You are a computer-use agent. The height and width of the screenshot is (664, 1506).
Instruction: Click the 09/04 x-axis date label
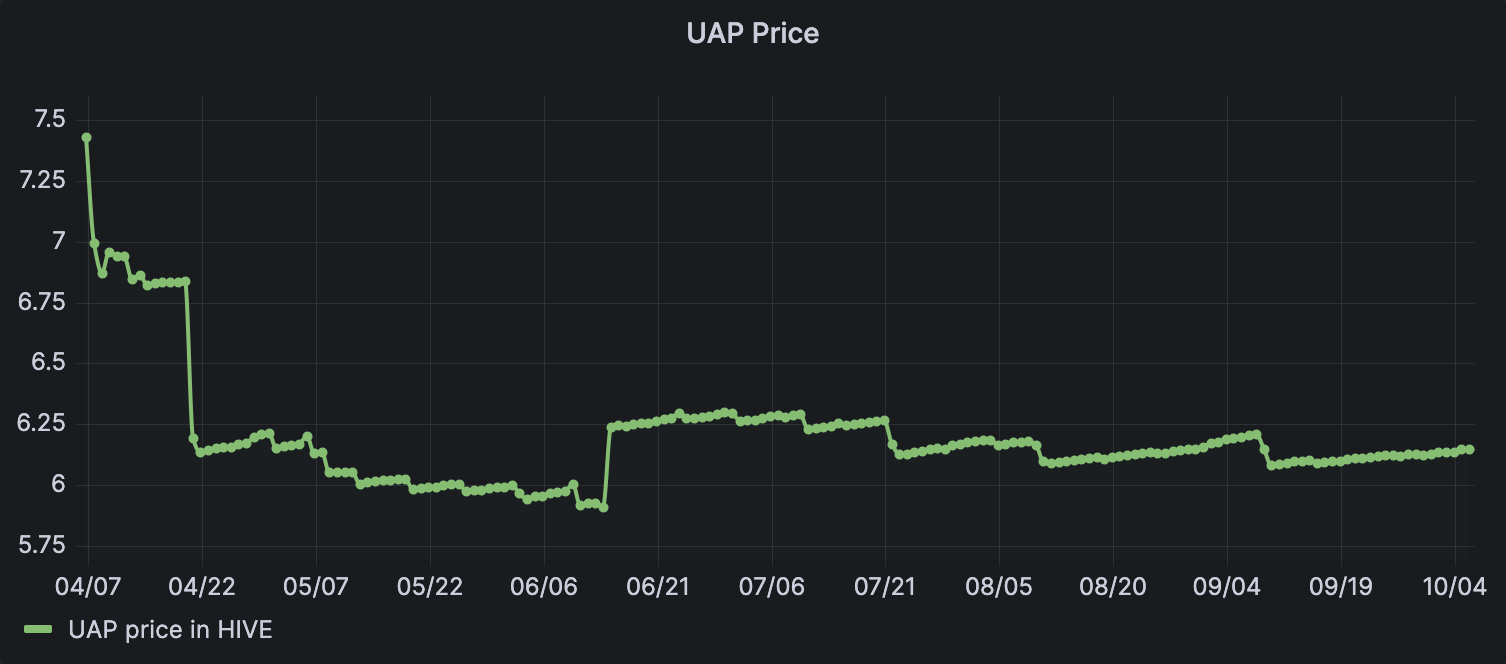1227,586
